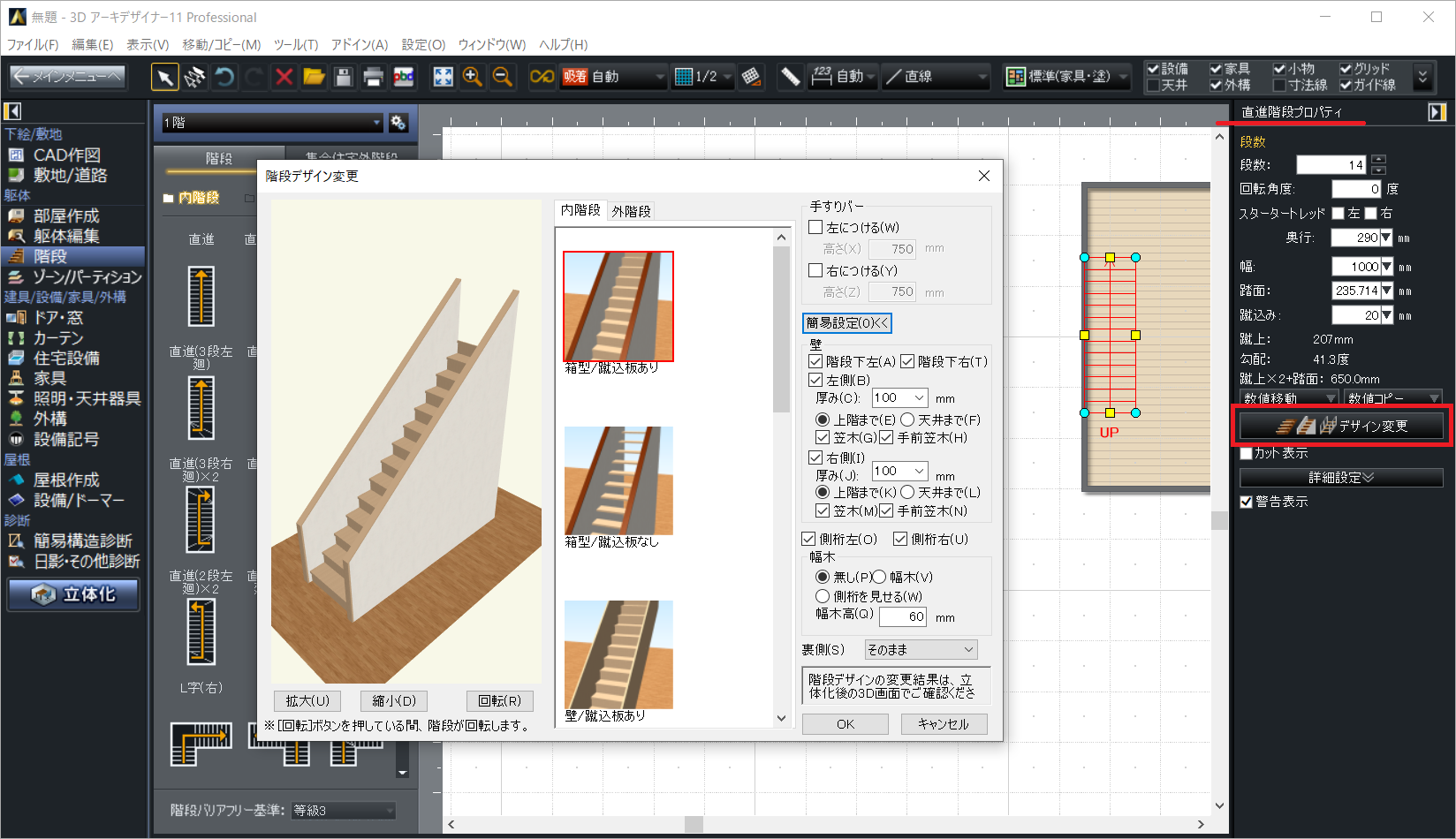
Task: Uncheck the 側桁左(O) checkbox
Action: click(x=809, y=539)
